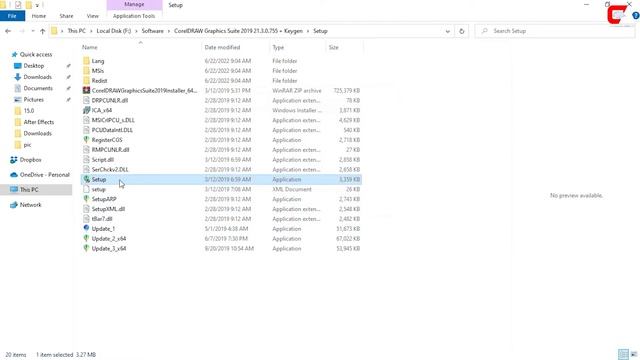Sort by Name column header
640x360 pixels.
pyautogui.click(x=90, y=47)
